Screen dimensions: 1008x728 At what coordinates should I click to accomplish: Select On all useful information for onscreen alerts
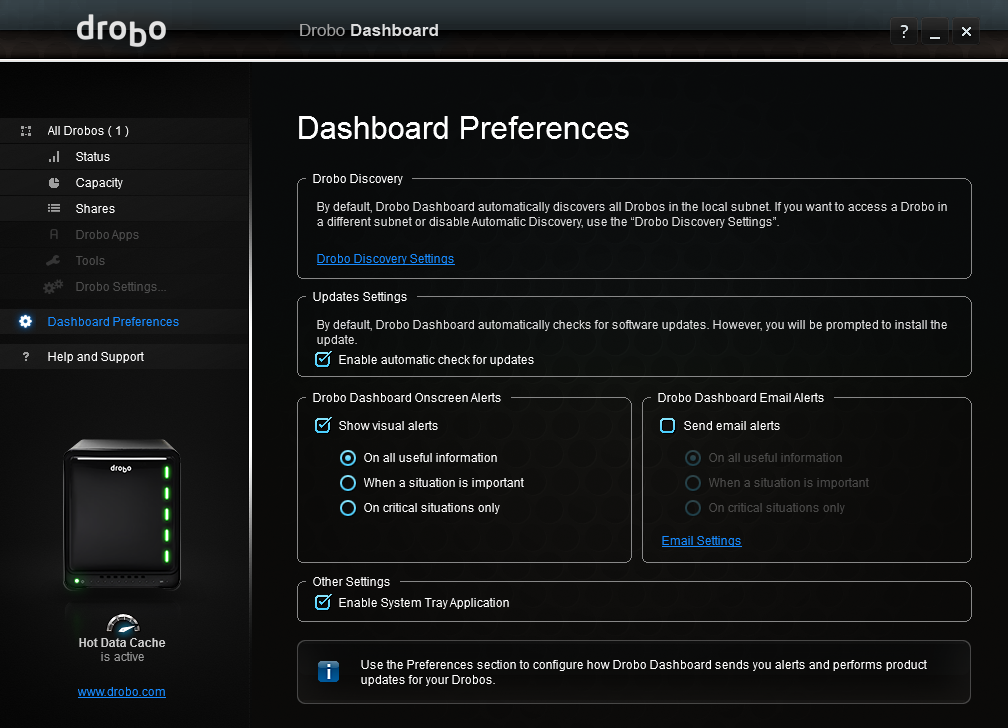click(348, 458)
